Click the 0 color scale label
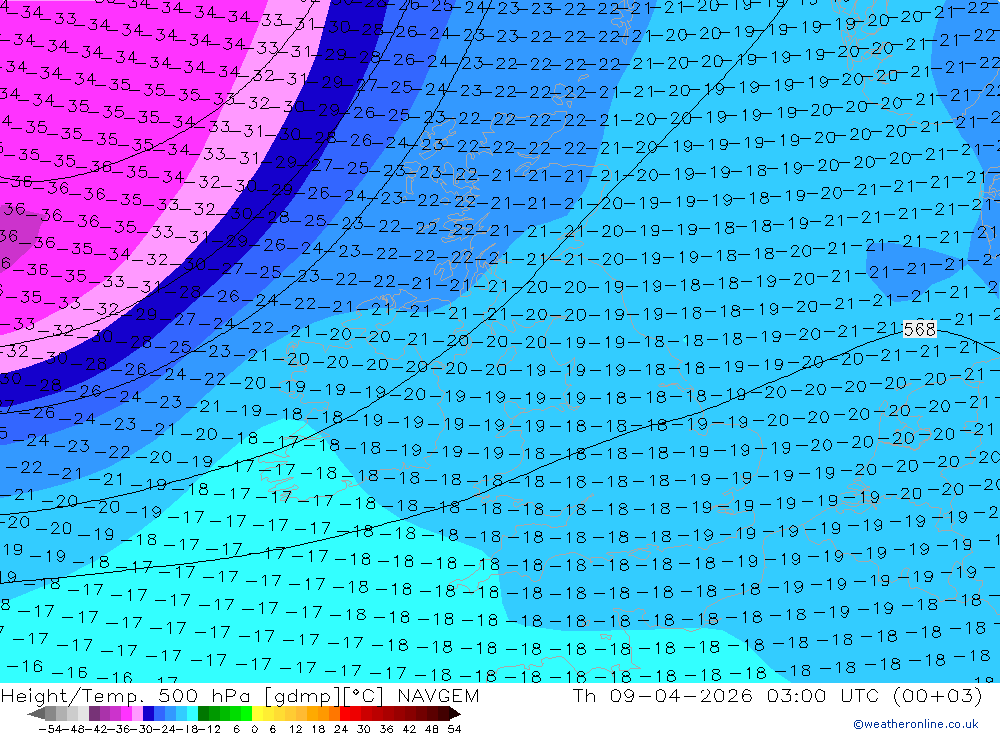1000x733 pixels. [254, 729]
